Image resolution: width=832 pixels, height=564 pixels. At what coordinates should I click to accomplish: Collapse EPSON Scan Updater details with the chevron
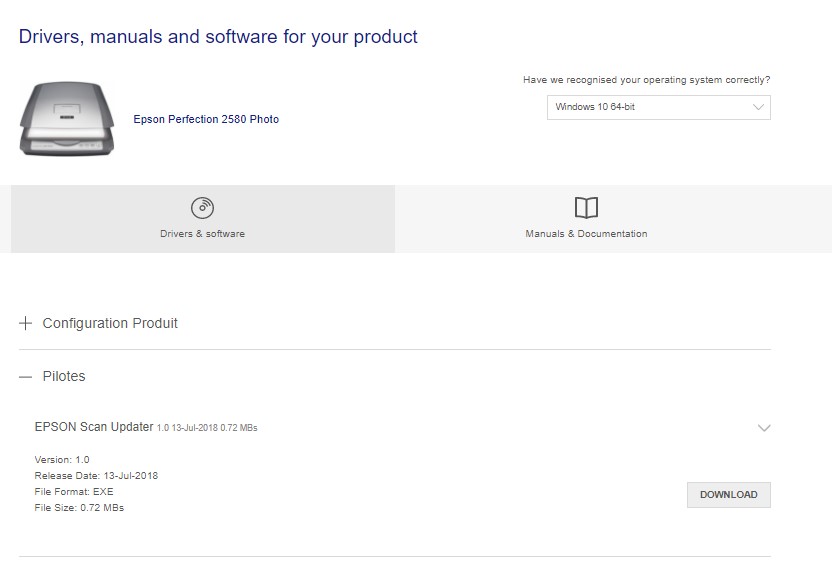click(764, 428)
